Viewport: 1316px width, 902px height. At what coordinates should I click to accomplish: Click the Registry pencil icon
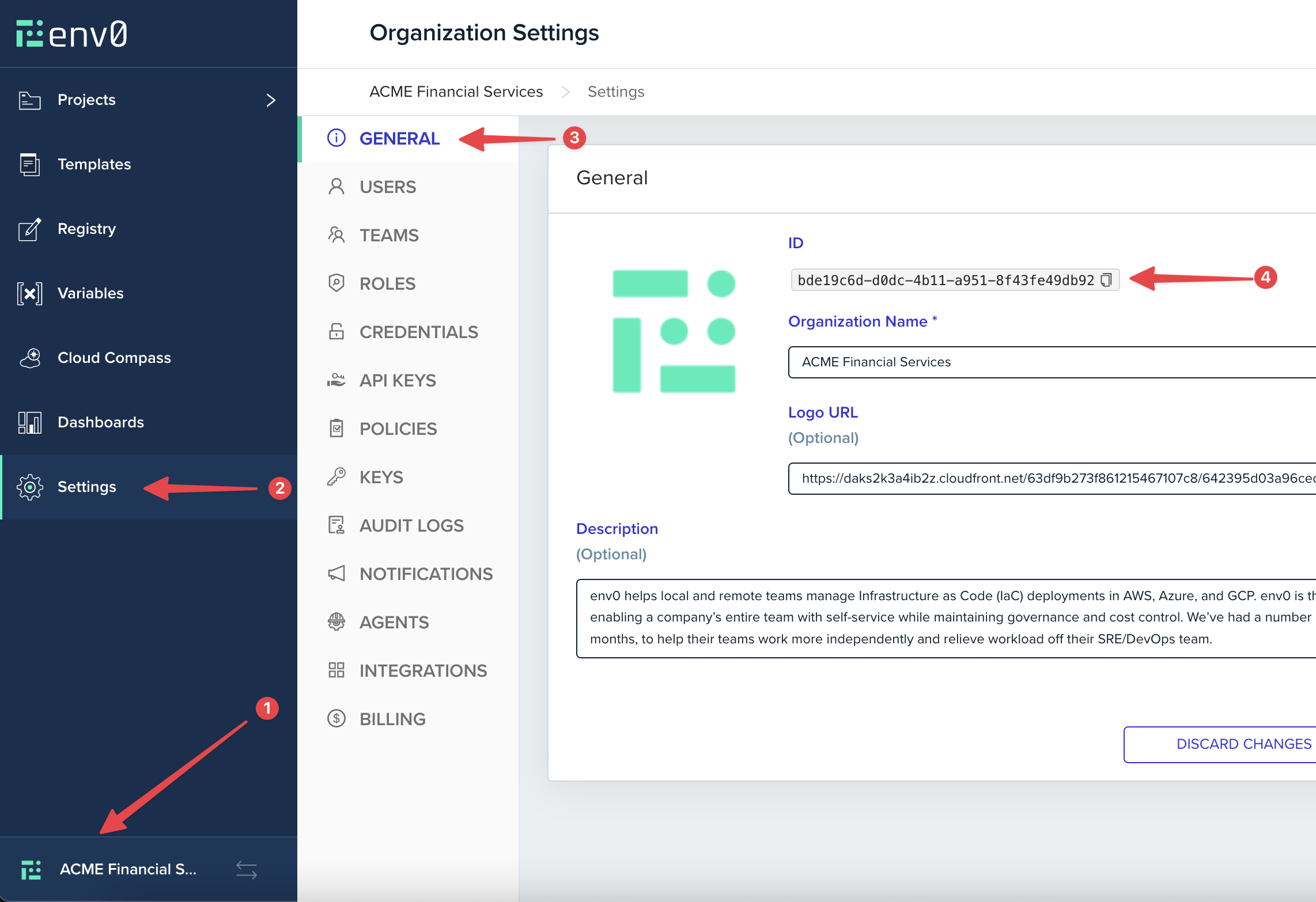[x=30, y=229]
